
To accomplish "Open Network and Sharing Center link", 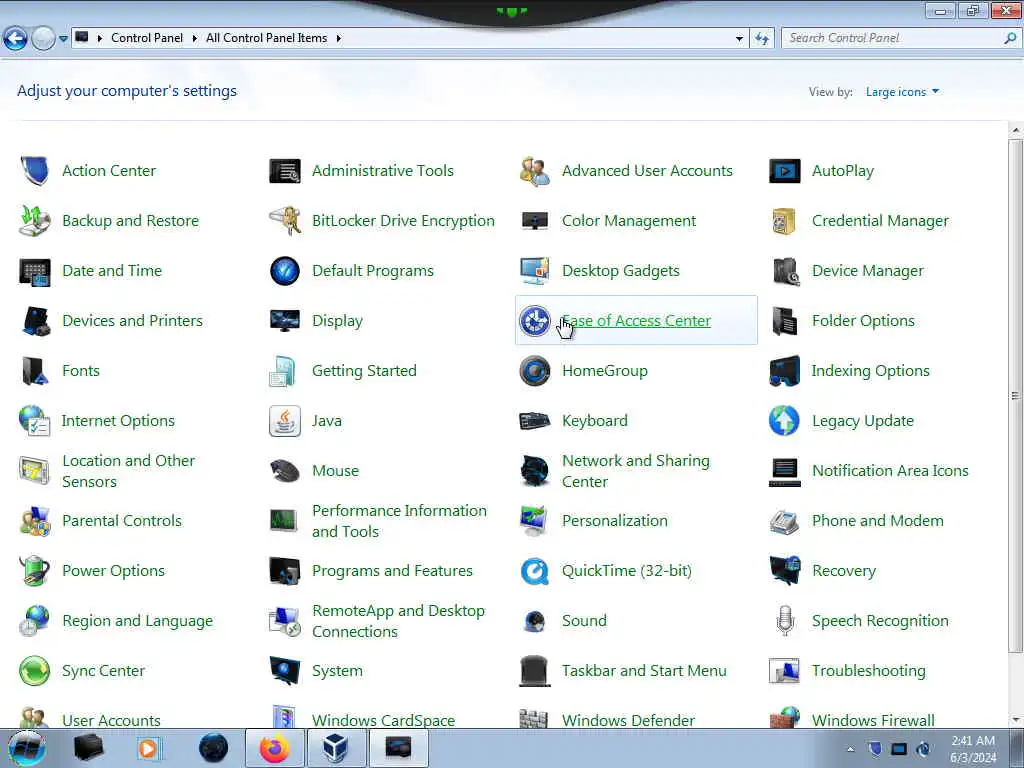I will [635, 471].
